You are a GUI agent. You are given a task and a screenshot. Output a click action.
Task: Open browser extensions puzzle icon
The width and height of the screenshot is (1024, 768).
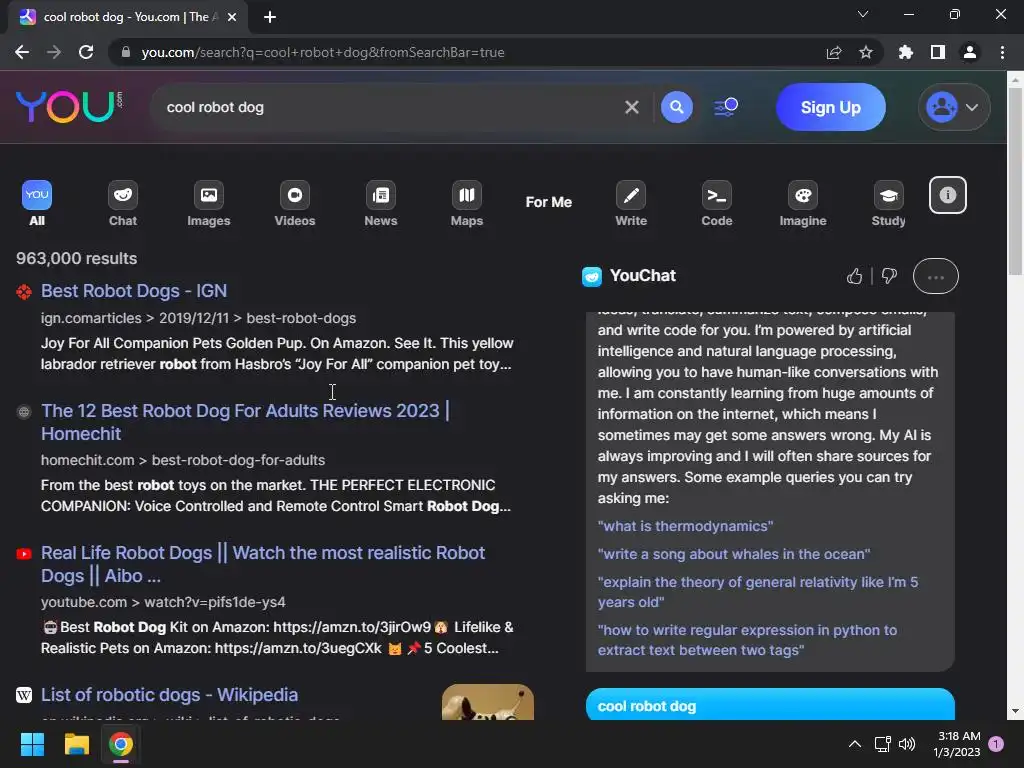905,52
